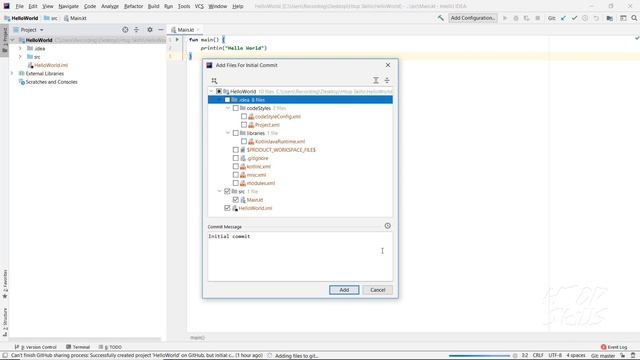640x360 pixels.
Task: Check the codeStyleConfig.xml checkbox
Action: click(x=244, y=116)
